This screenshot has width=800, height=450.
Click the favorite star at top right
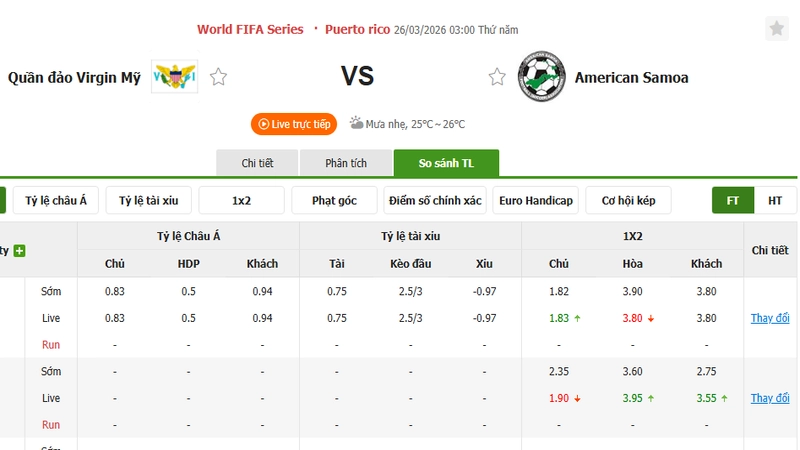pos(777,29)
